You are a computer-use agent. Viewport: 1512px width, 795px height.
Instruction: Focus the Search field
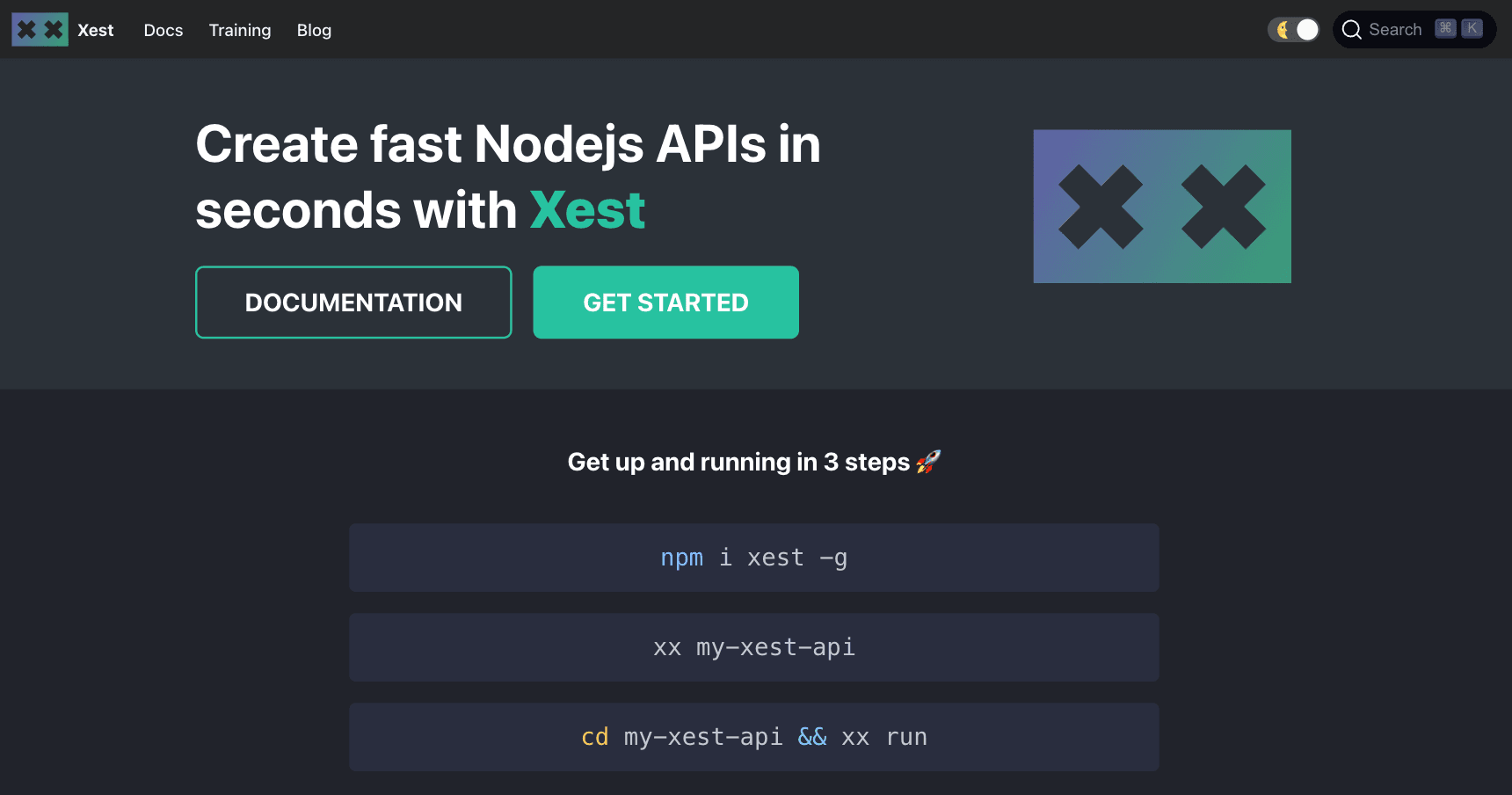point(1414,30)
